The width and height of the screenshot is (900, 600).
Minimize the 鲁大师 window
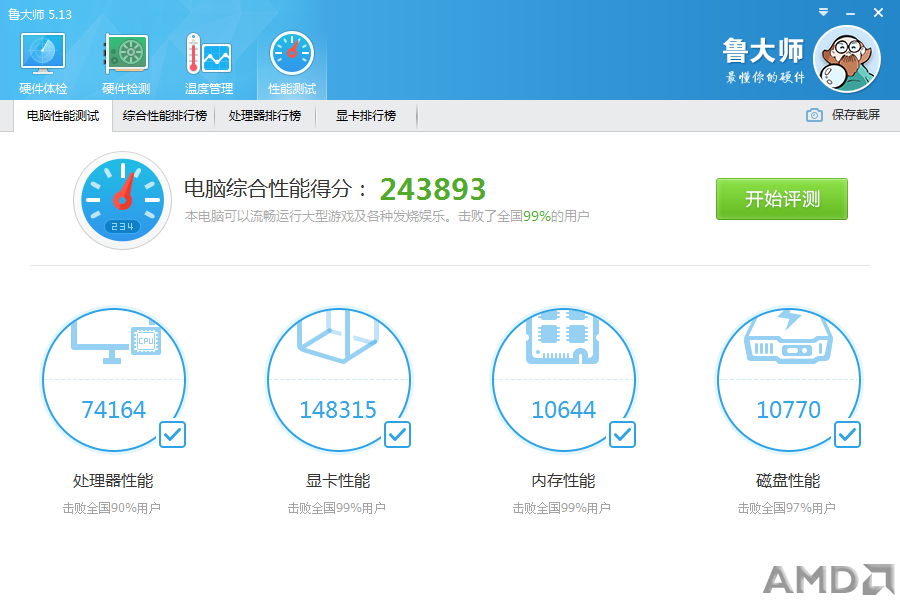click(x=851, y=13)
